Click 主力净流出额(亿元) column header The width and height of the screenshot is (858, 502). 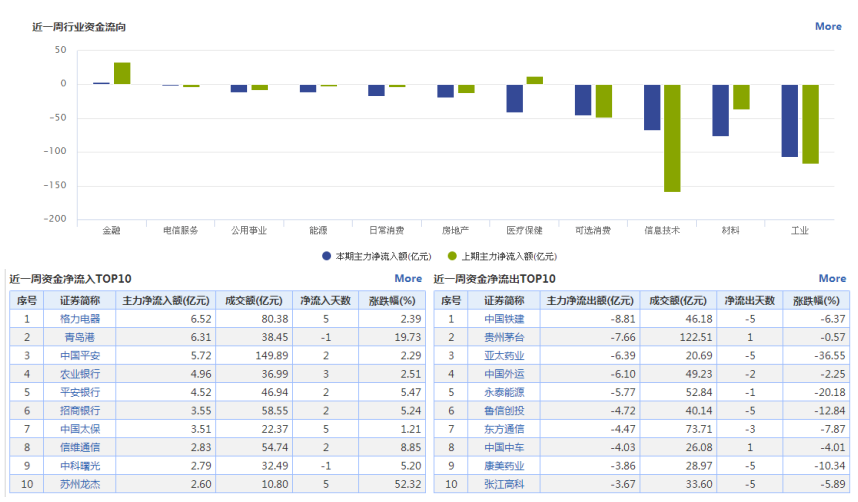coord(590,301)
